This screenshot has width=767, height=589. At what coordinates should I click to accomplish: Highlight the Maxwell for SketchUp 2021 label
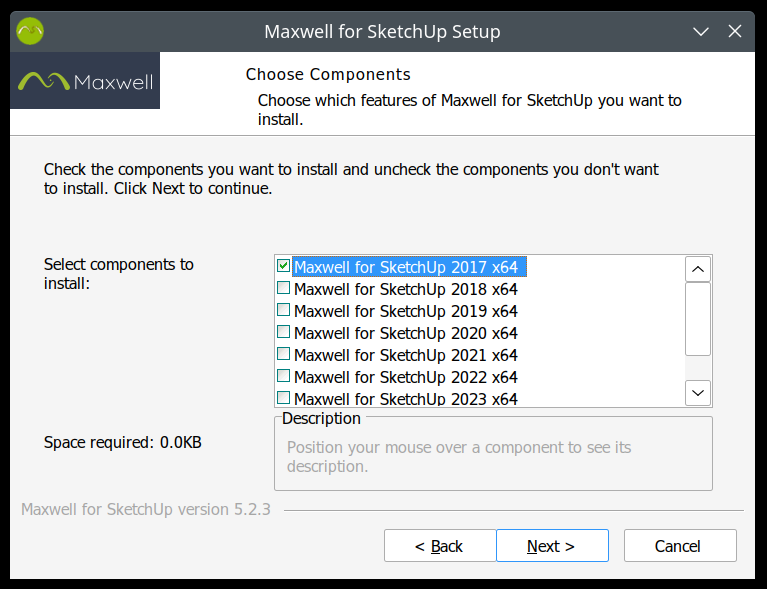pyautogui.click(x=406, y=355)
